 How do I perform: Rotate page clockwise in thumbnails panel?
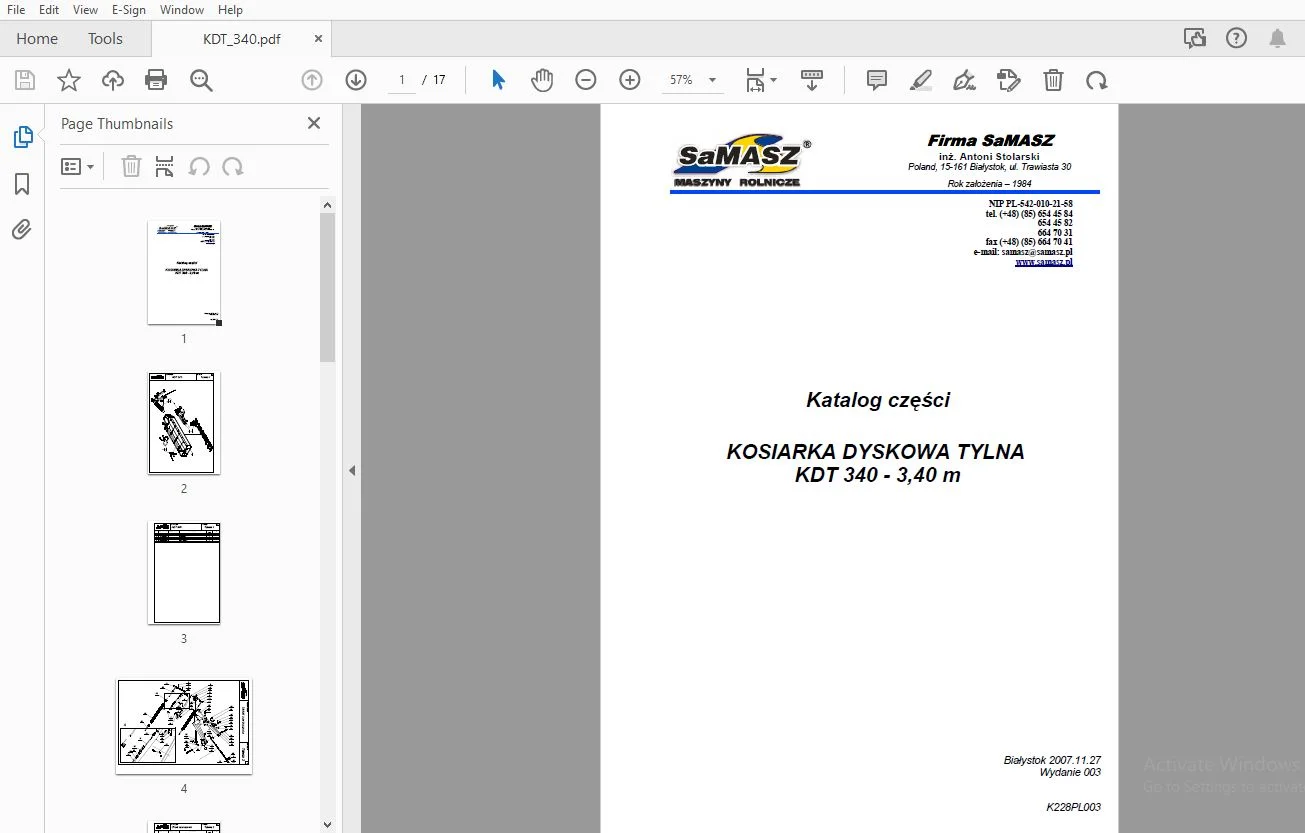233,167
